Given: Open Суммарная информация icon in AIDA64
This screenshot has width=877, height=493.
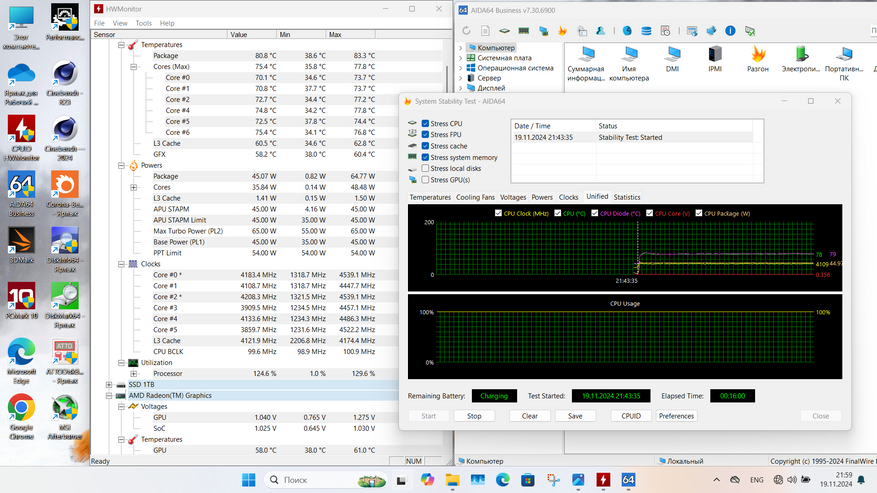Looking at the screenshot, I should 586,64.
